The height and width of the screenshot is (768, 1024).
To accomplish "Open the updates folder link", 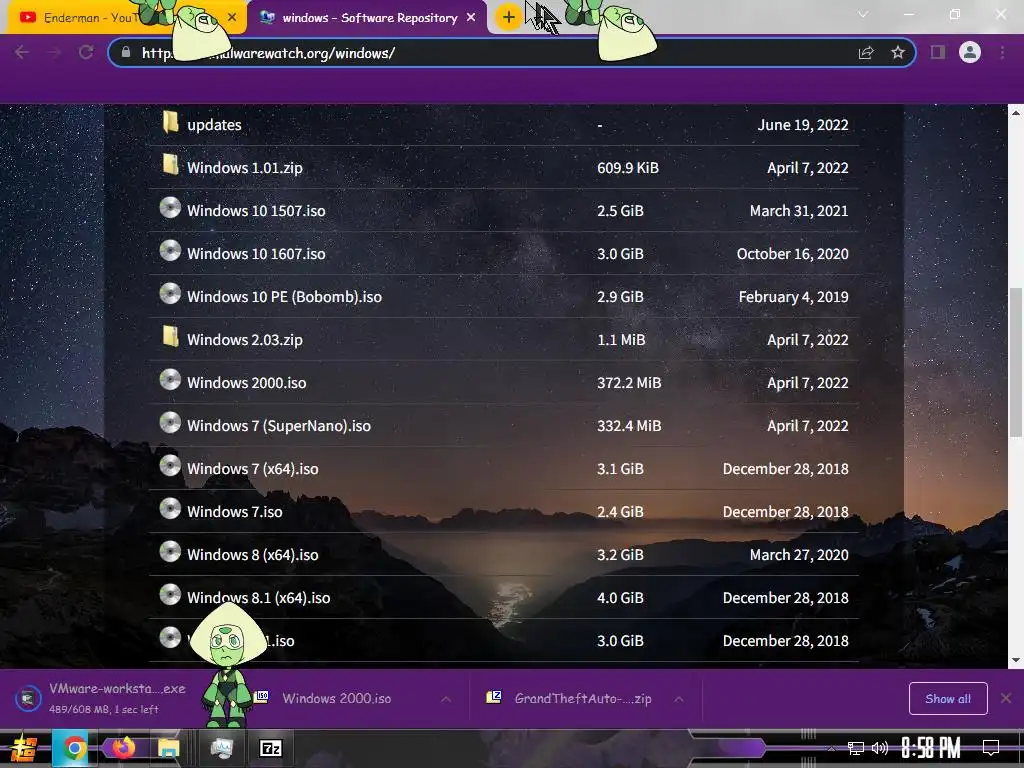I will tap(214, 125).
